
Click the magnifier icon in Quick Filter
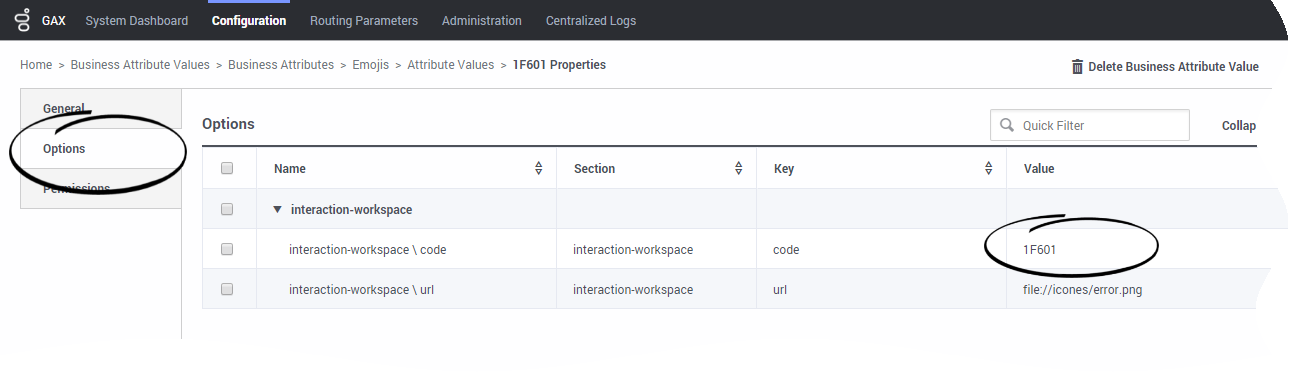point(1007,126)
